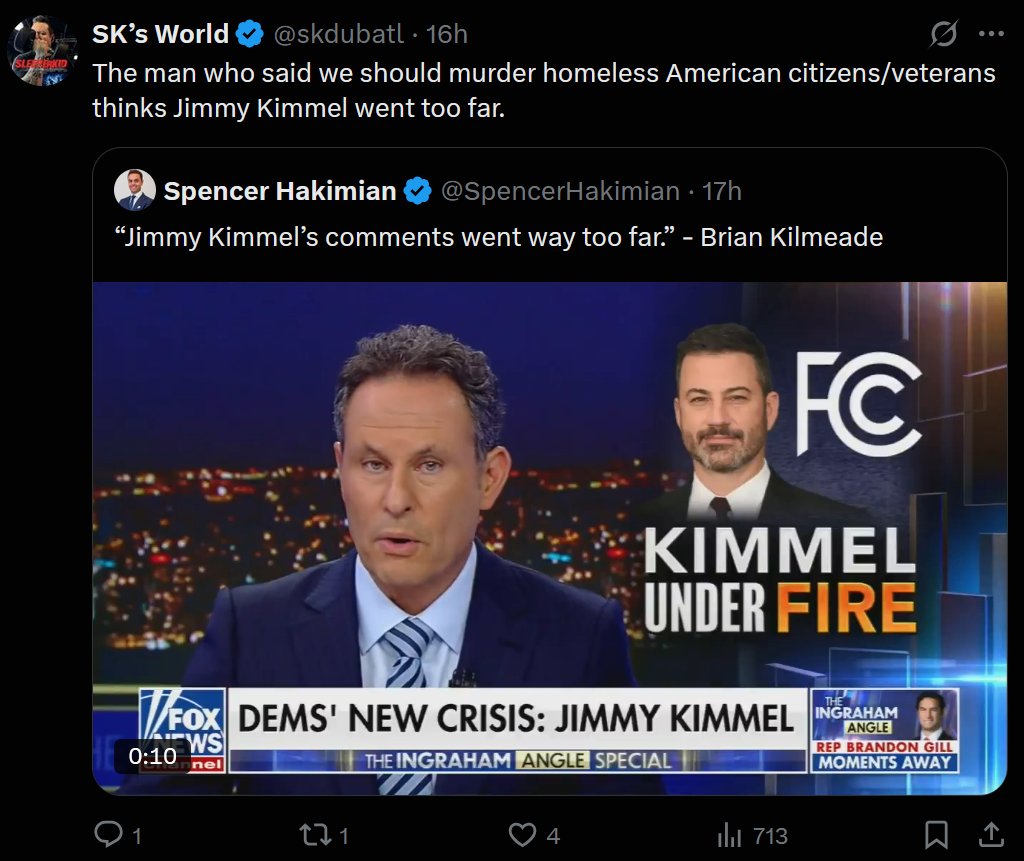Click the 0:10 video duration badge
The image size is (1024, 861).
152,756
